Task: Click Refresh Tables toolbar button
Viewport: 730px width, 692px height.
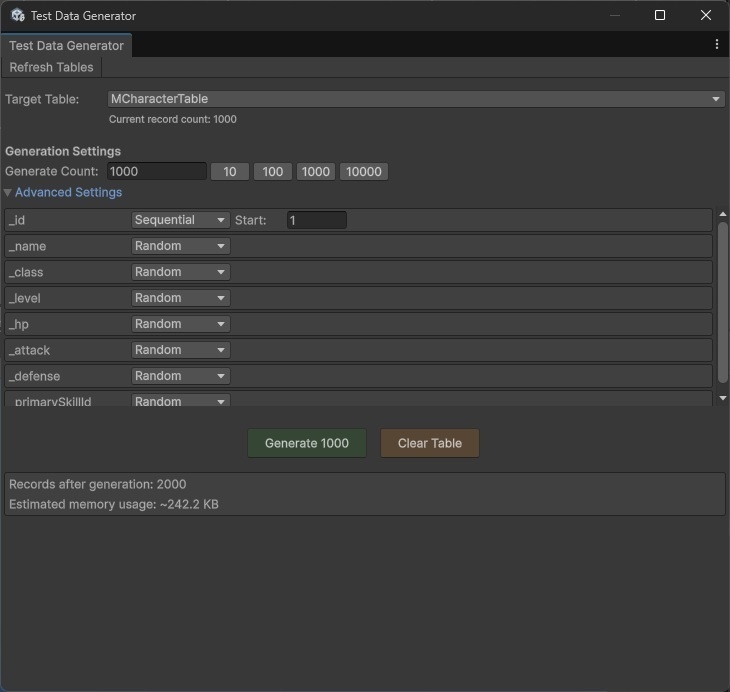Action: [x=51, y=68]
